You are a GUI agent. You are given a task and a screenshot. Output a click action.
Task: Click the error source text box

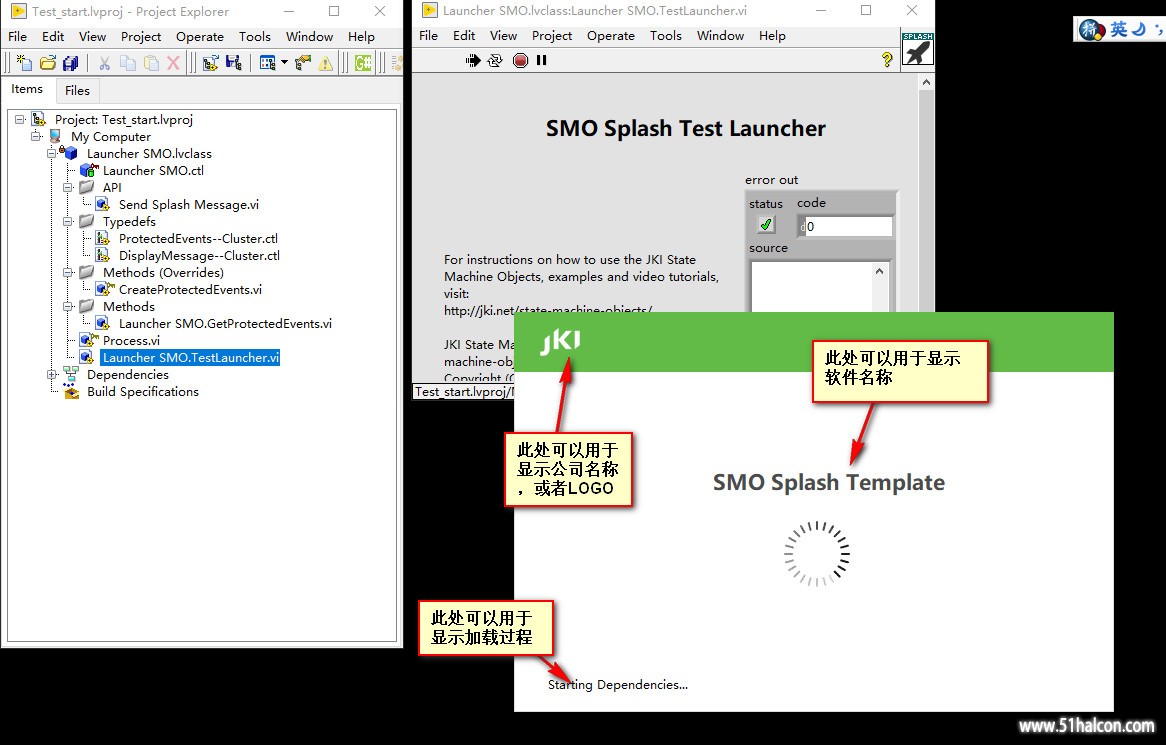(812, 287)
